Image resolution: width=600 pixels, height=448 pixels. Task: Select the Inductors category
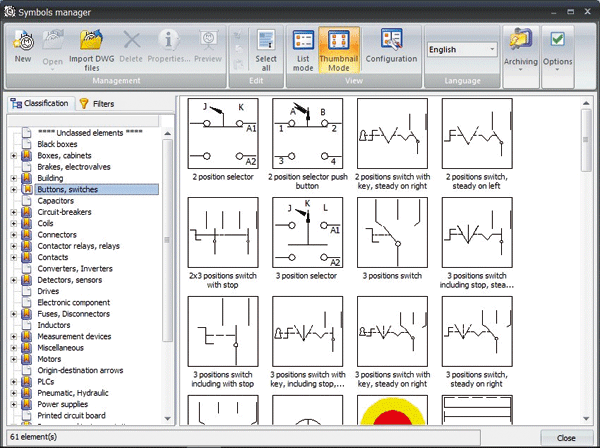click(54, 325)
